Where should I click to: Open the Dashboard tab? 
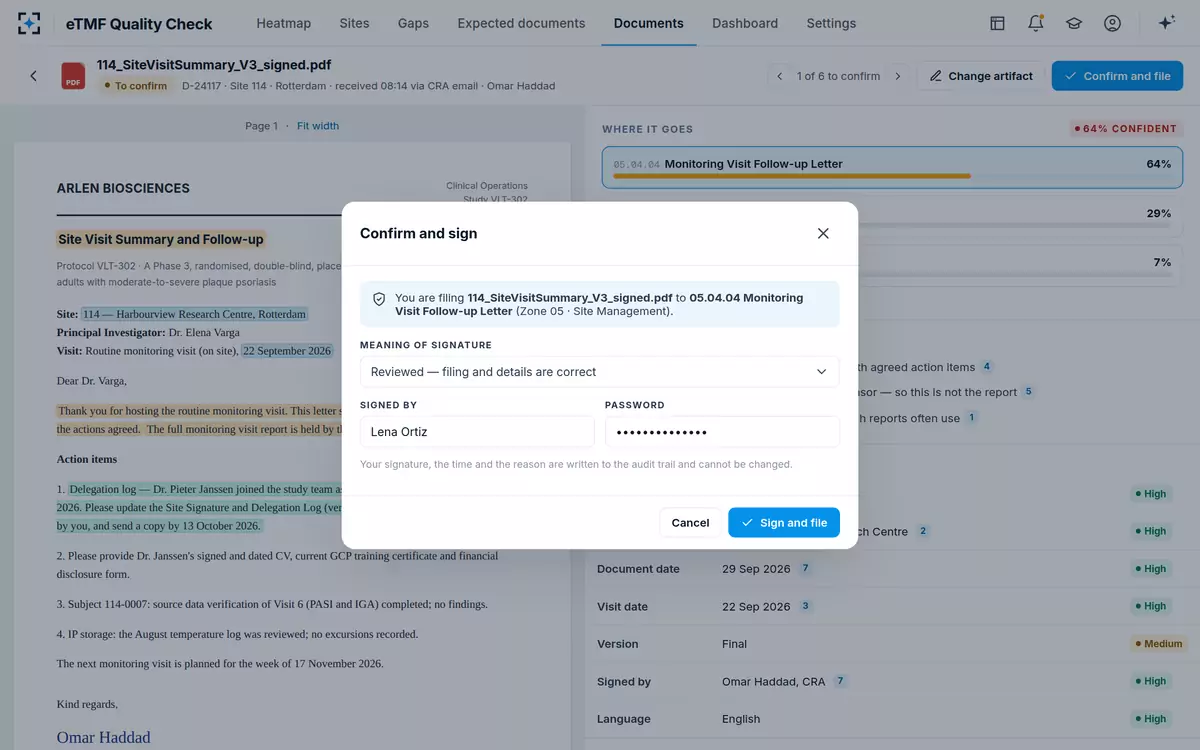pos(745,23)
